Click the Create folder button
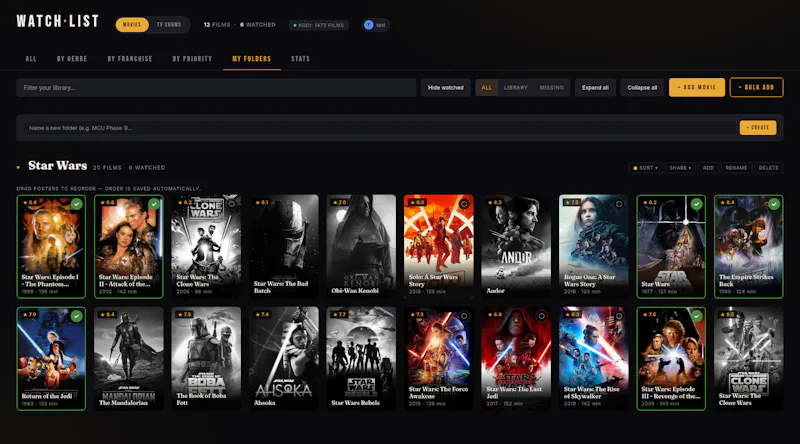Image resolution: width=800 pixels, height=444 pixels. click(758, 128)
